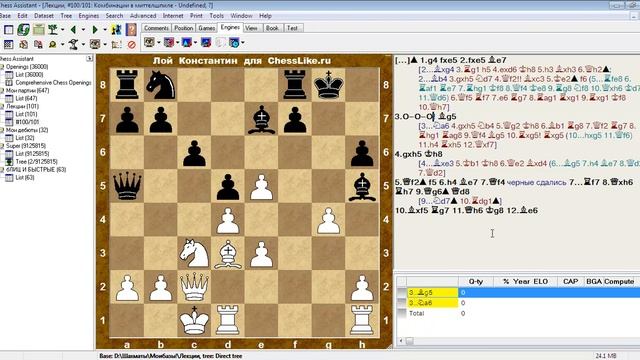Click the copy documents icon in second row

click(24, 44)
